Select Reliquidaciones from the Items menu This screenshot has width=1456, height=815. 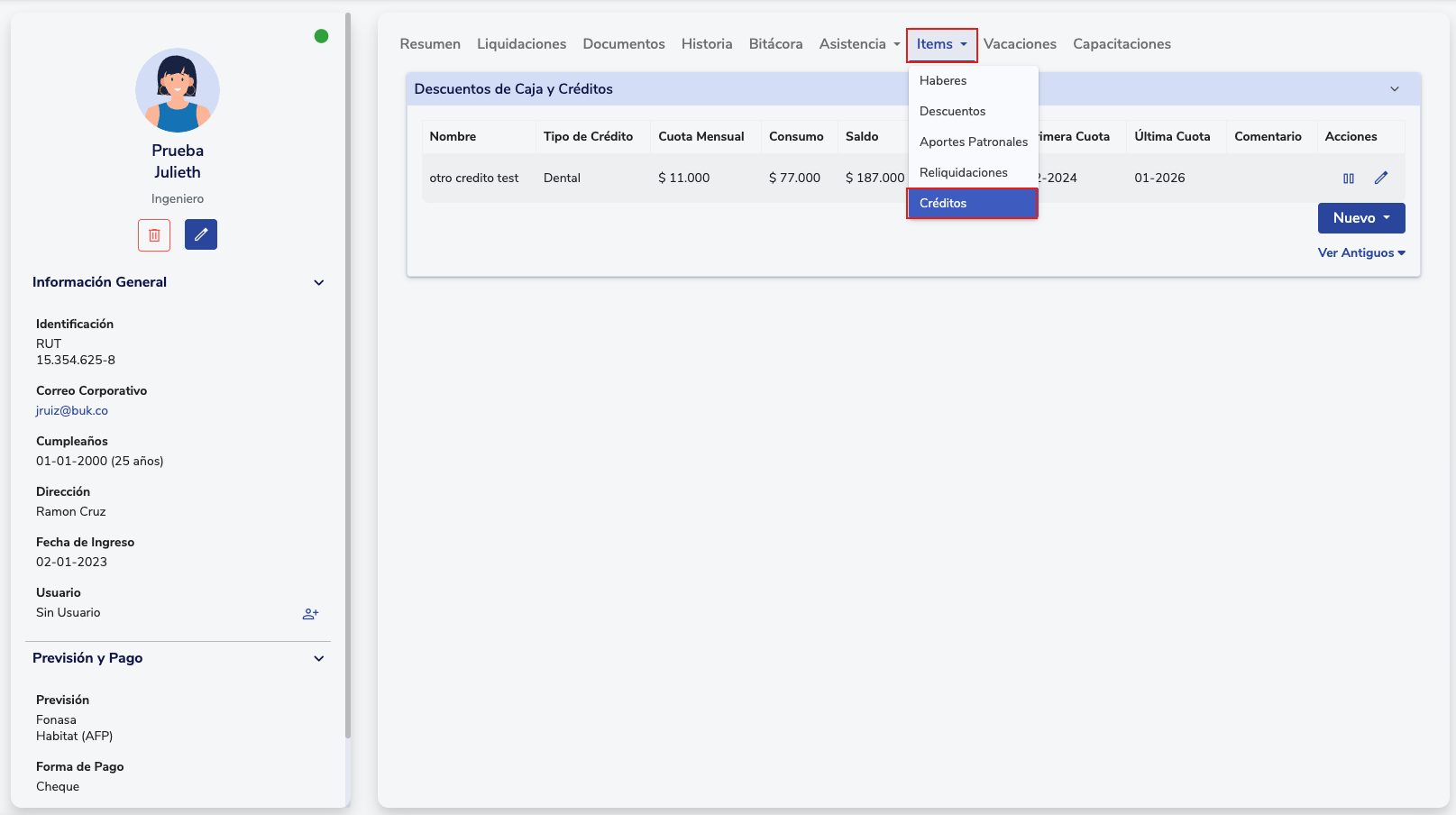(963, 173)
